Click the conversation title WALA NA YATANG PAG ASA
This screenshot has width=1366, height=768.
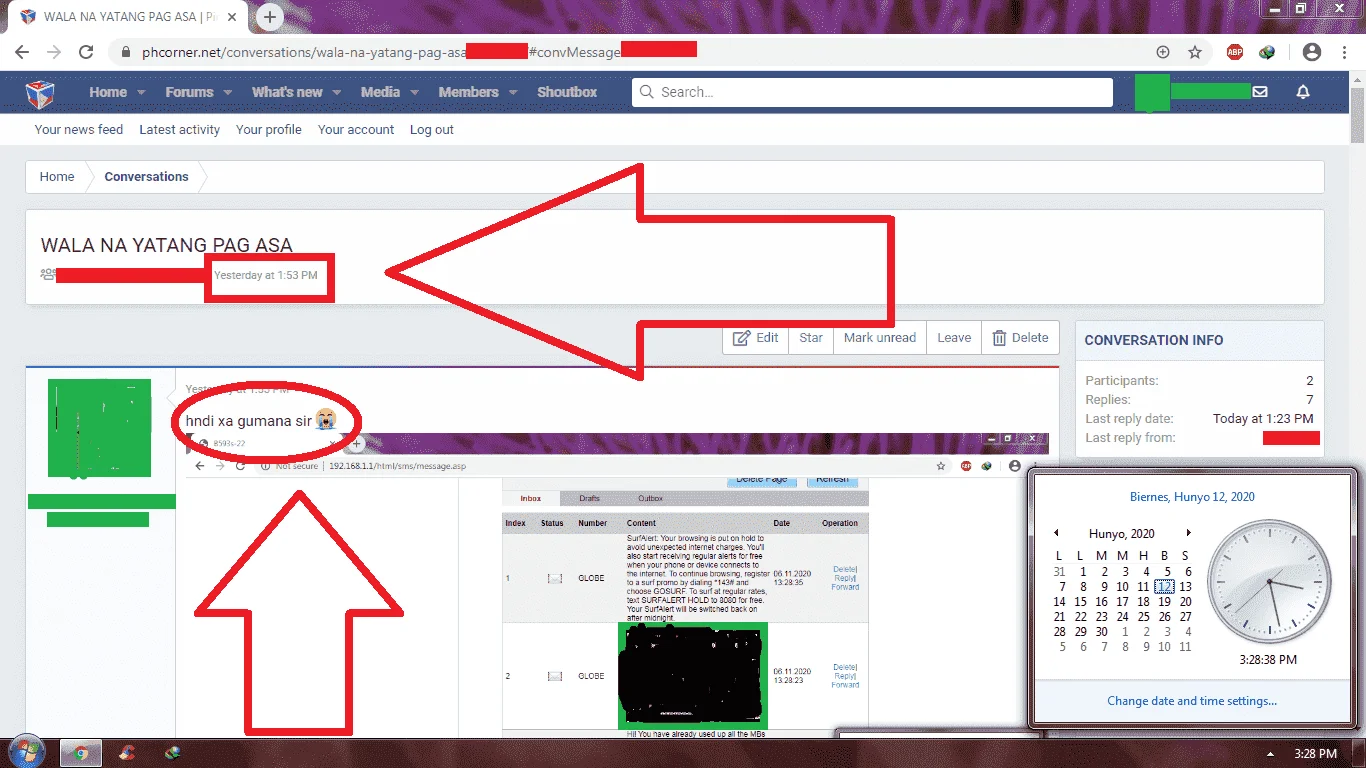click(167, 245)
